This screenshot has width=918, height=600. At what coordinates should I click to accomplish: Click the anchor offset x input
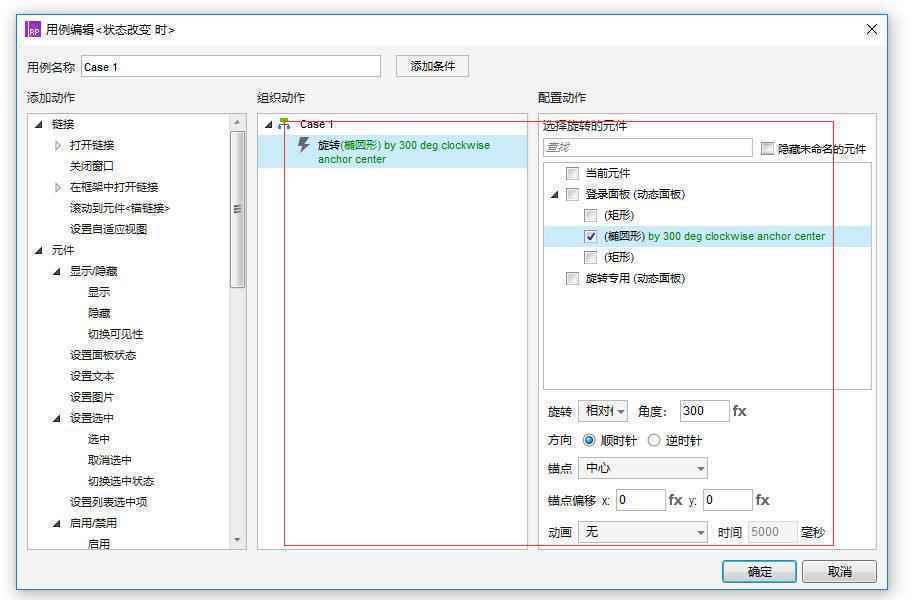tap(640, 500)
